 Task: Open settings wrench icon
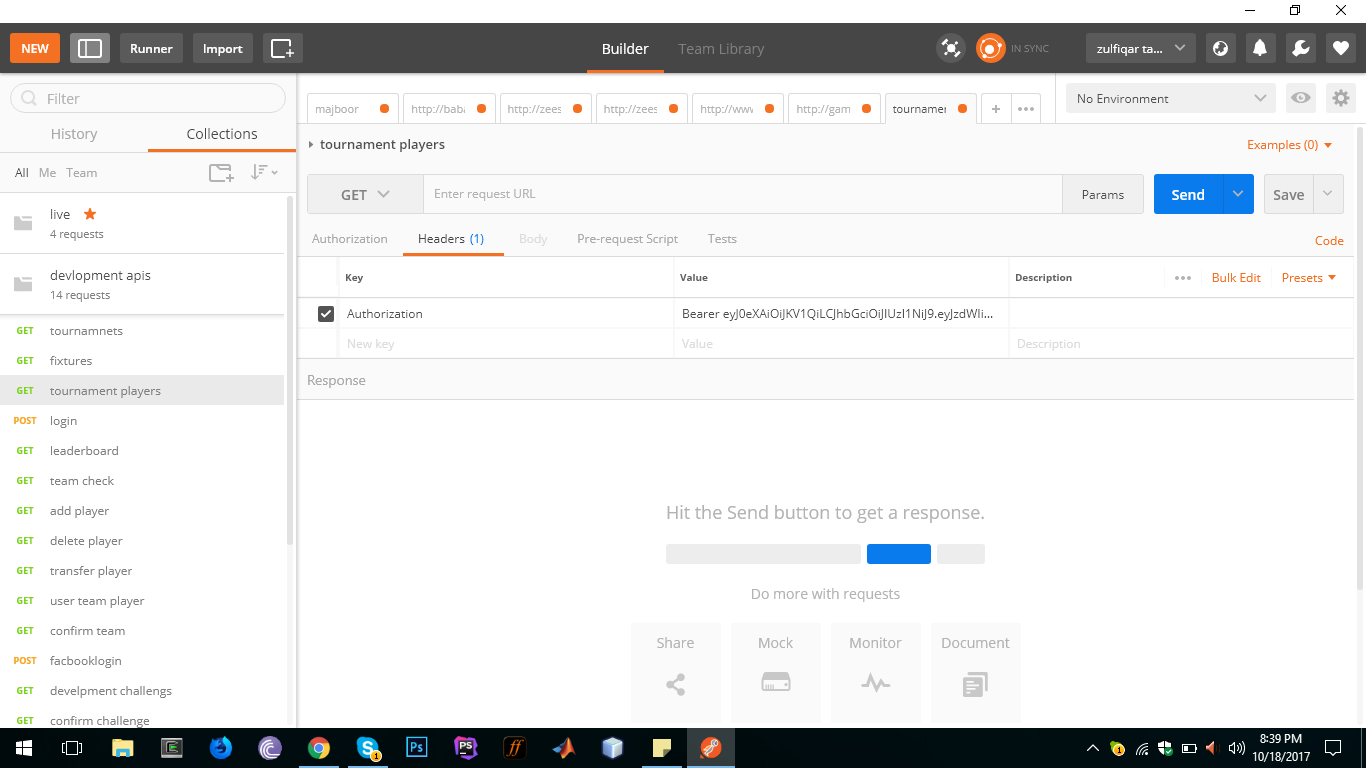[1300, 48]
